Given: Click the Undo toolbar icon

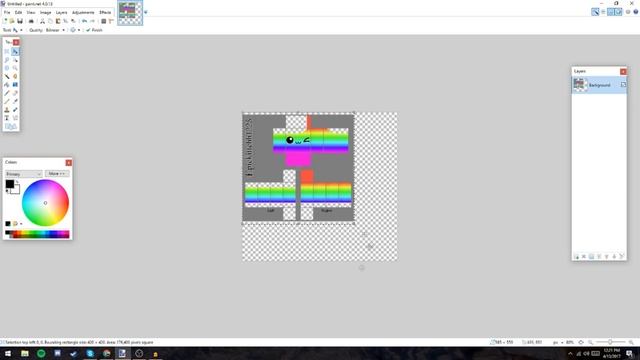Looking at the screenshot, I should tap(84, 21).
